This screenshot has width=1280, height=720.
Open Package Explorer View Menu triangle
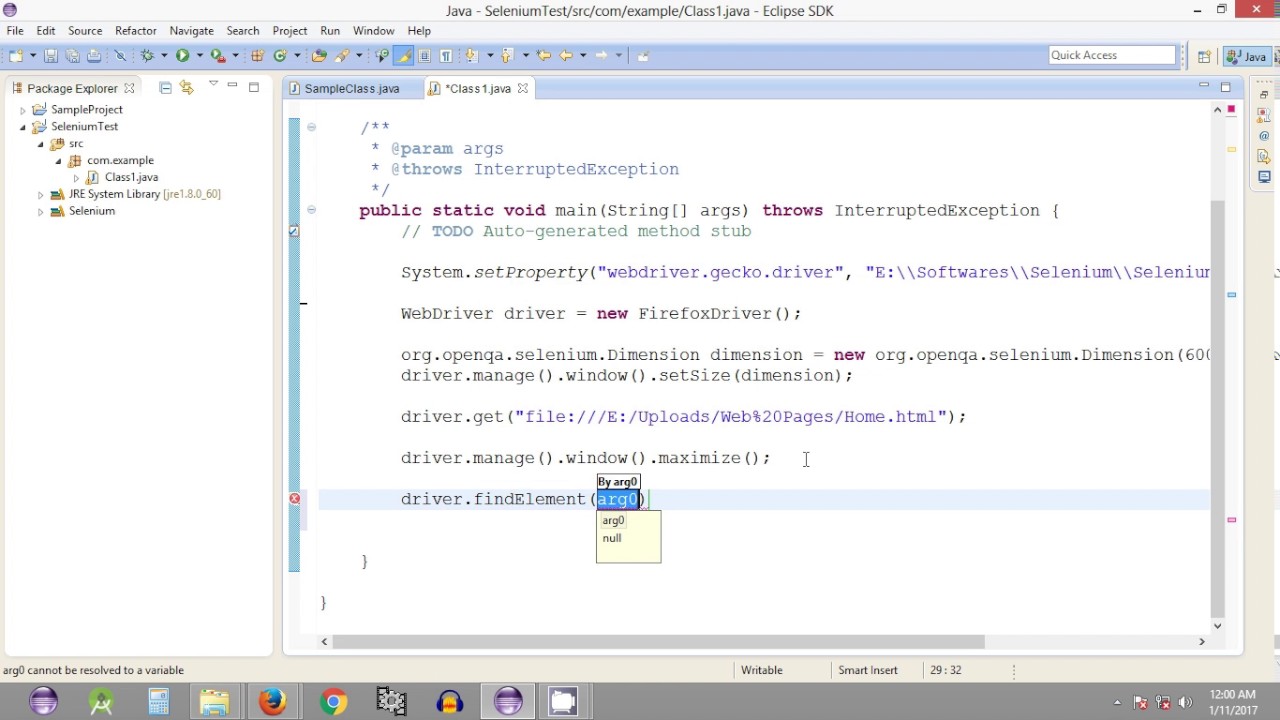213,85
